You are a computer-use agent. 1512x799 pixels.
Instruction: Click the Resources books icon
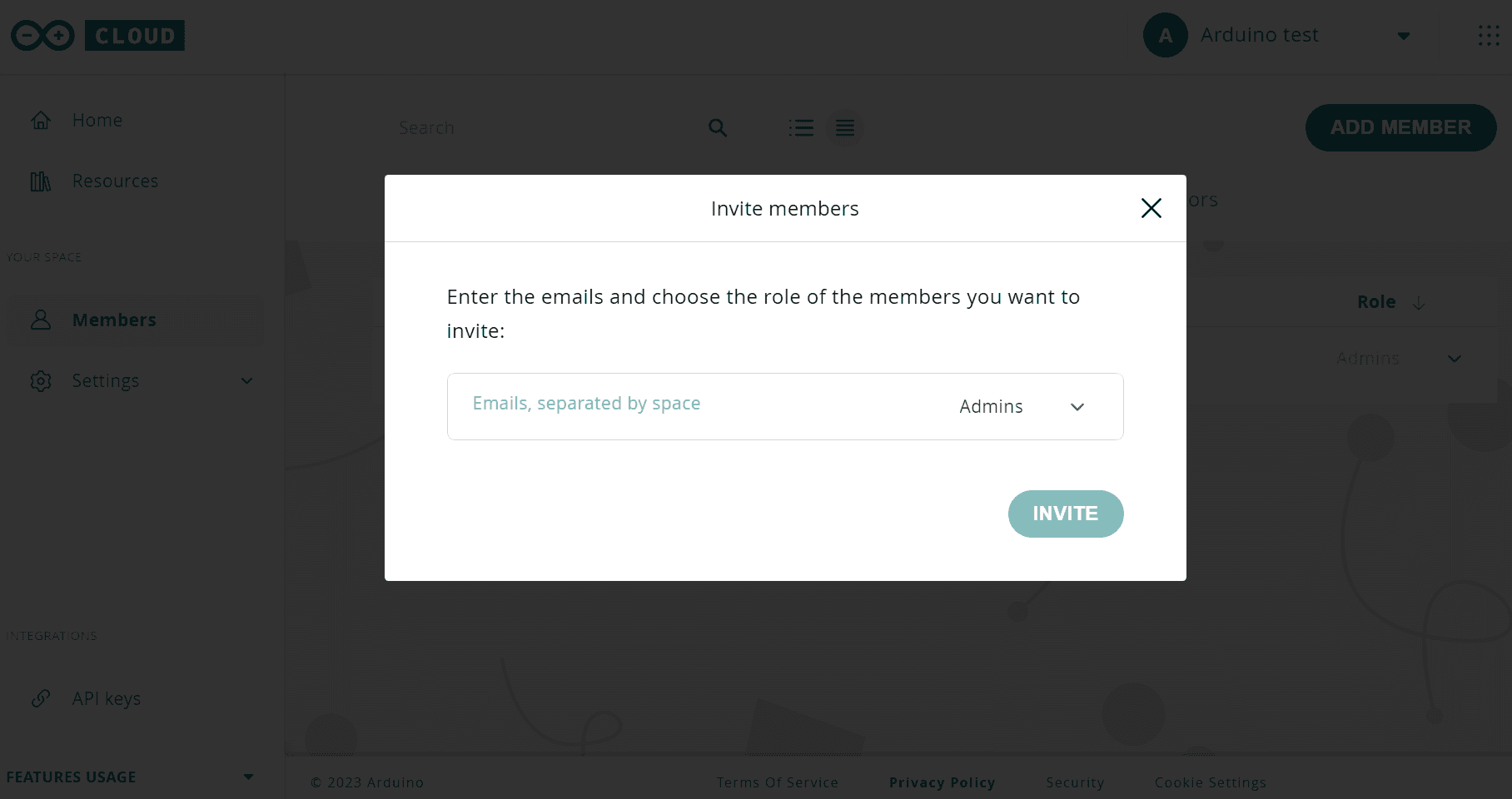pyautogui.click(x=41, y=181)
